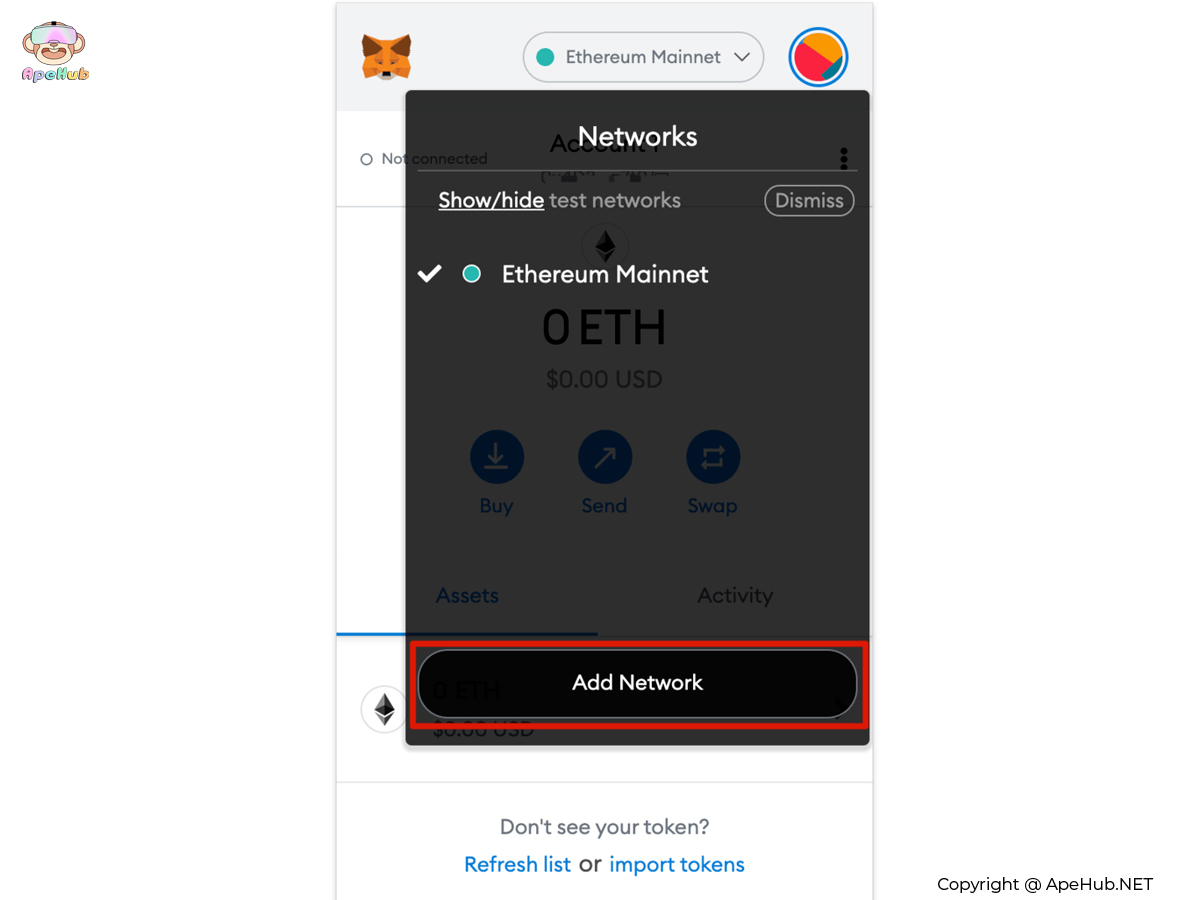
Task: Dismiss the test networks notice
Action: [809, 200]
